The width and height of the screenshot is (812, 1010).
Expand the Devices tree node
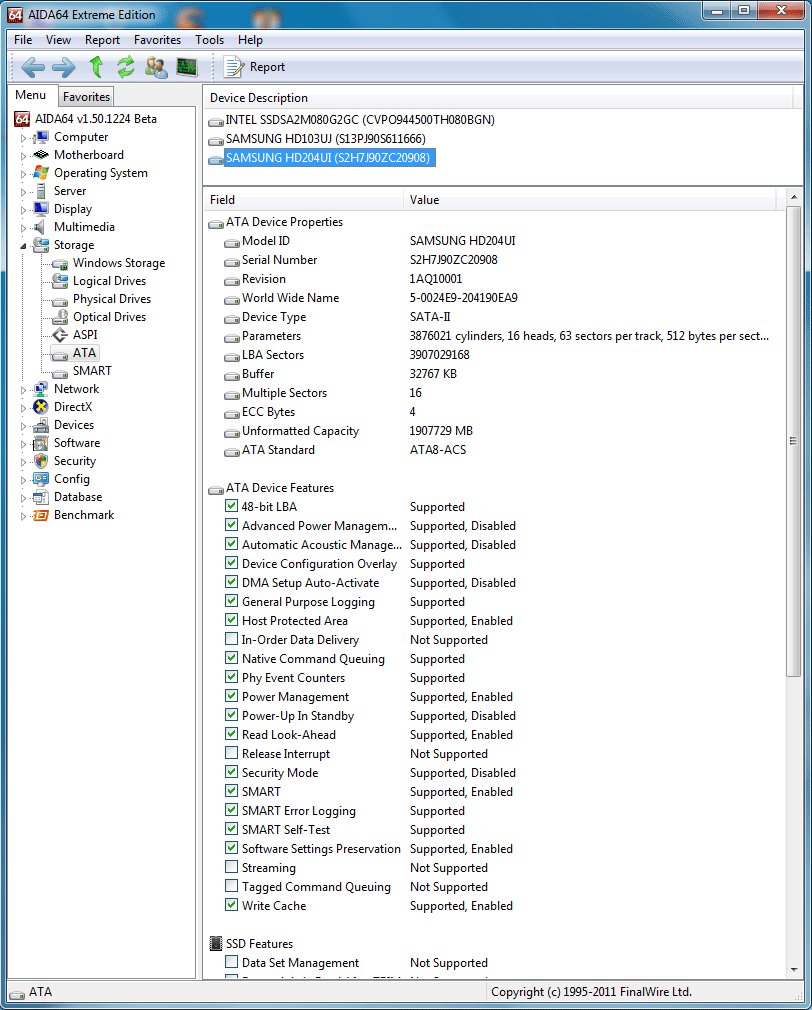pyautogui.click(x=23, y=426)
